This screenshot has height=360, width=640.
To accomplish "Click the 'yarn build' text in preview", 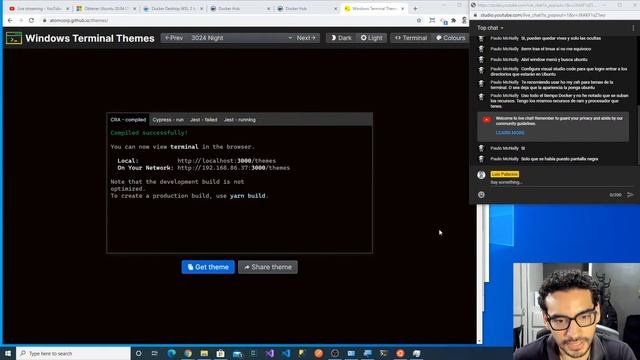I will coord(247,196).
